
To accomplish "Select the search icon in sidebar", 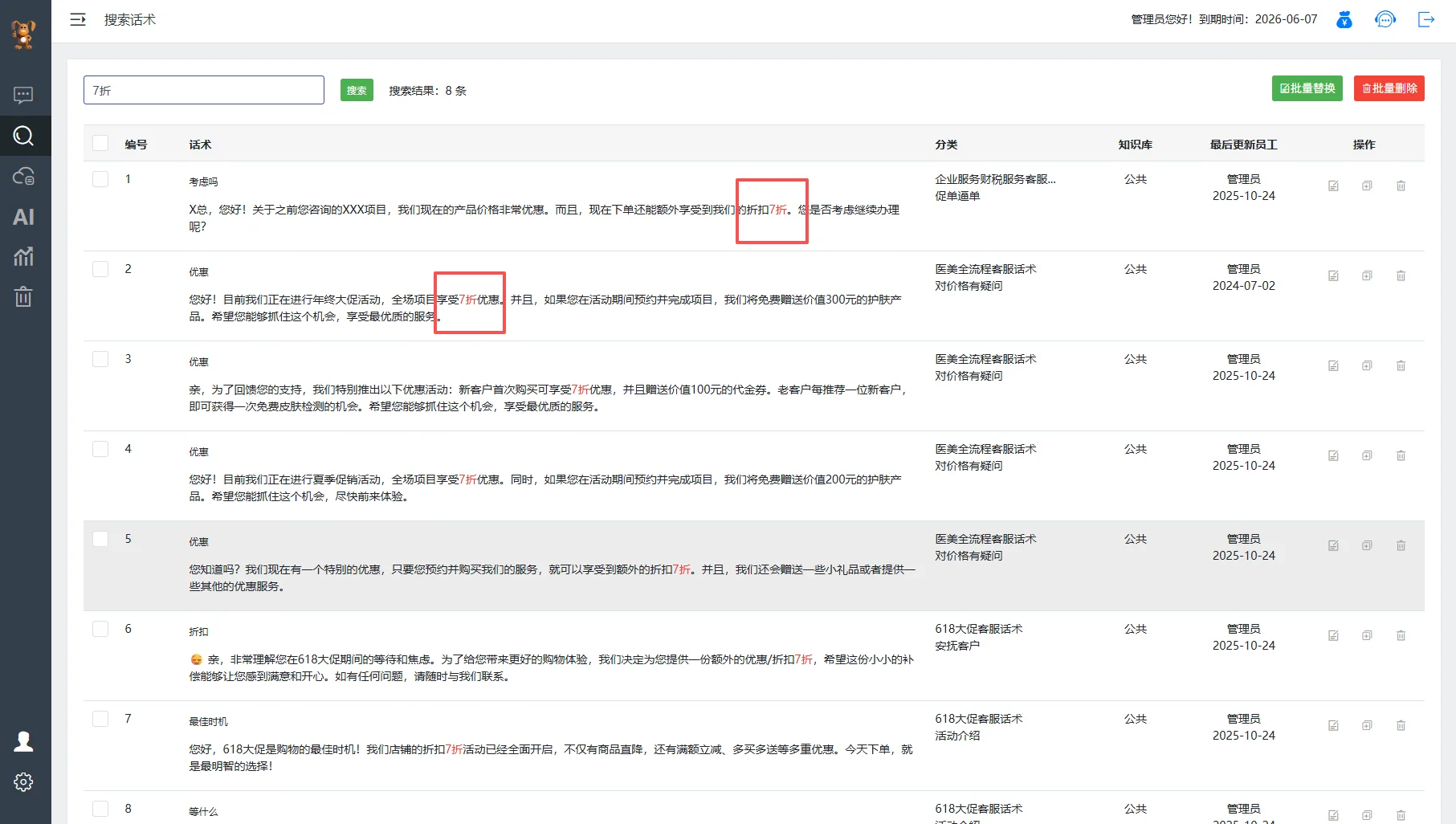I will click(x=23, y=136).
